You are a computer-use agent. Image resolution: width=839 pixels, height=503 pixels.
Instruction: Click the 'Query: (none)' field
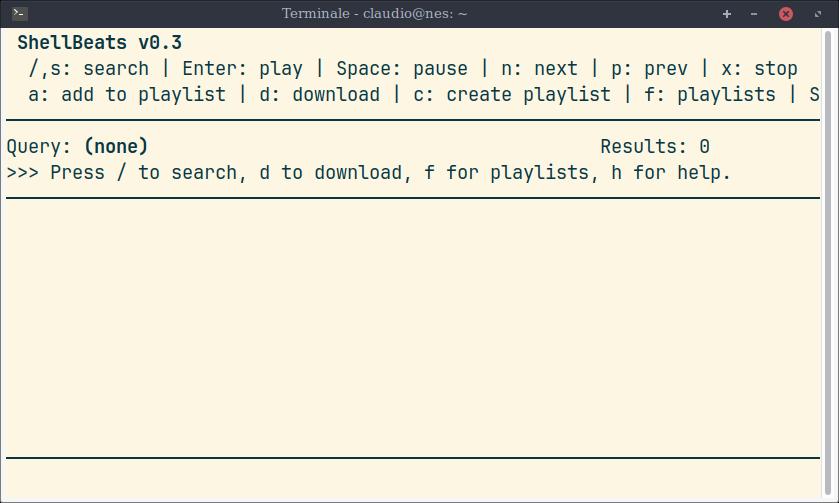[78, 147]
